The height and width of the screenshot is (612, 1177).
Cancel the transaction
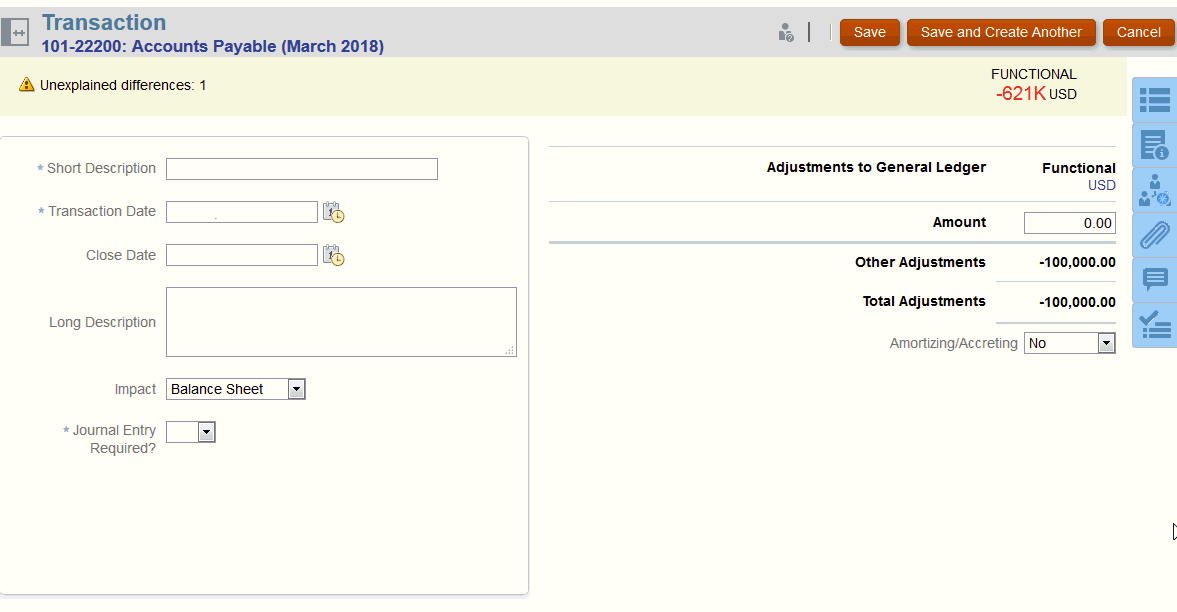[x=1138, y=32]
